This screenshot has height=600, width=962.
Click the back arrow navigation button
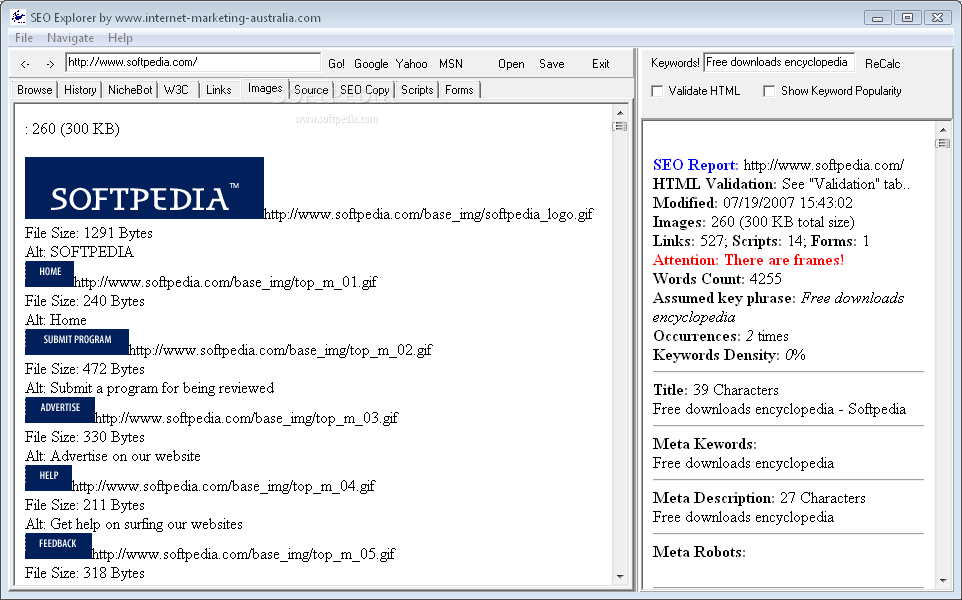tap(25, 64)
